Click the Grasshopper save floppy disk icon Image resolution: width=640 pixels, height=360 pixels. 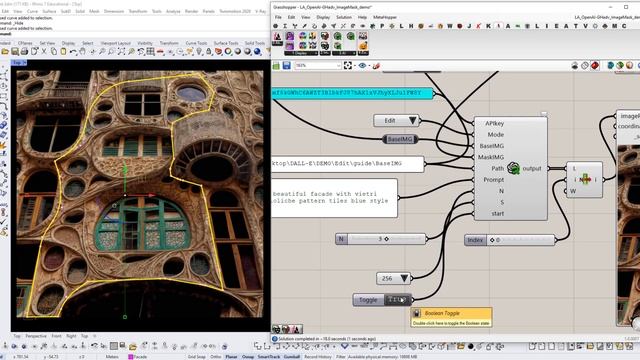click(x=286, y=66)
